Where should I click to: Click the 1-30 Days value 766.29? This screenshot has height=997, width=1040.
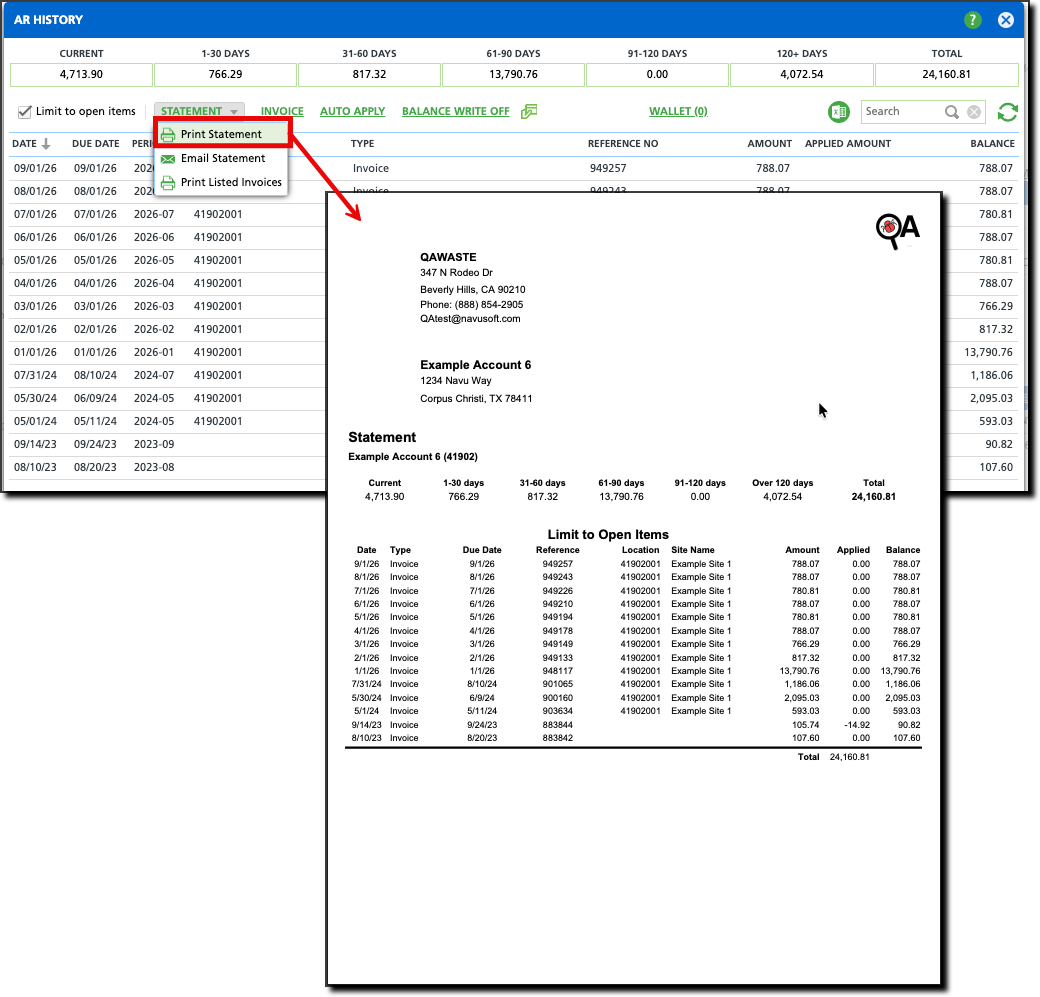click(226, 74)
